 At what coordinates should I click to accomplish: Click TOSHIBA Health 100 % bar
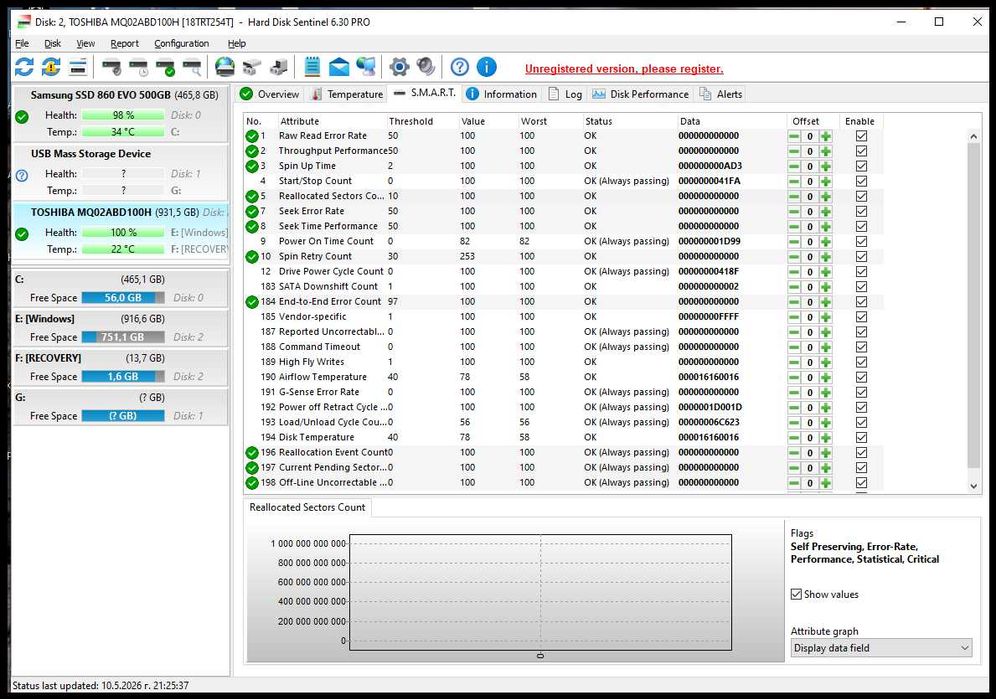[x=123, y=233]
